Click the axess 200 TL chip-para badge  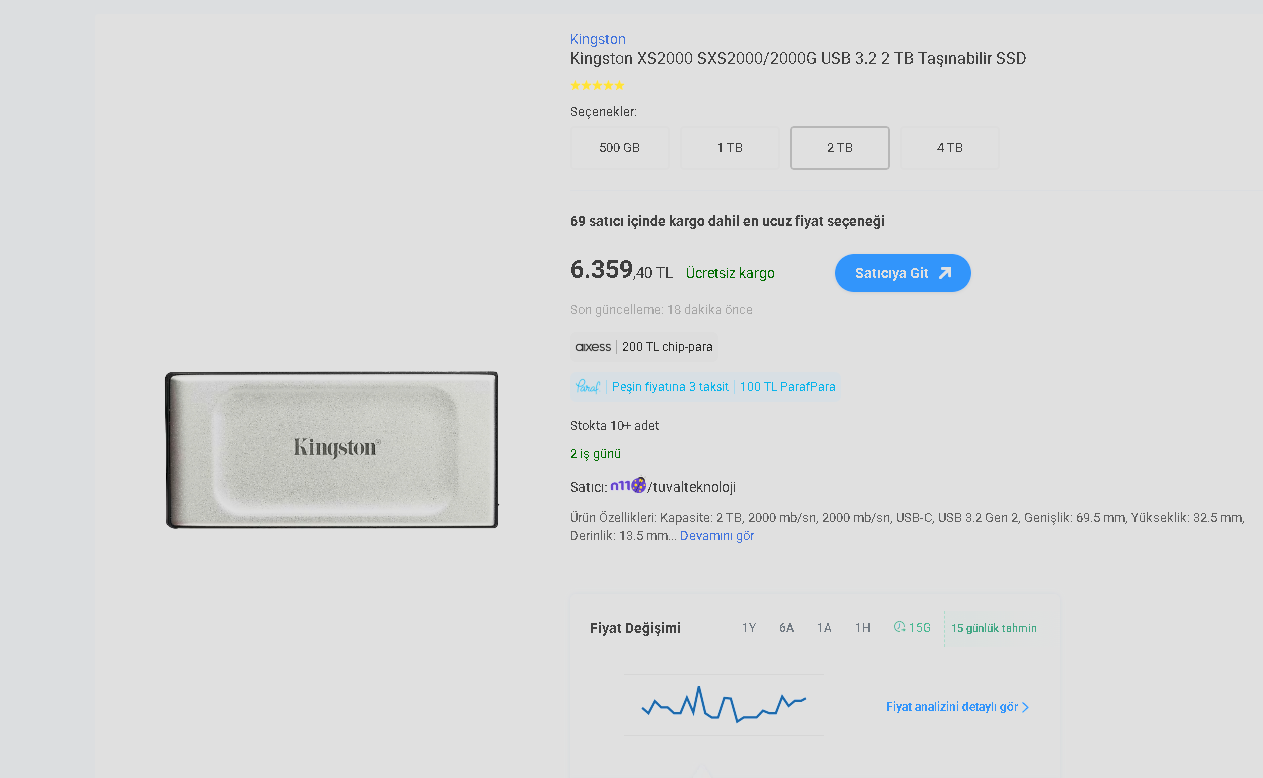pos(644,347)
